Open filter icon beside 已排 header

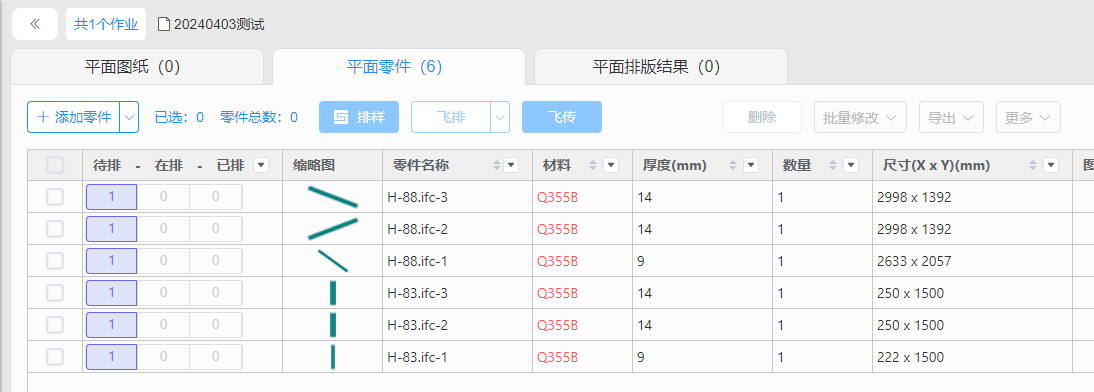click(x=261, y=165)
